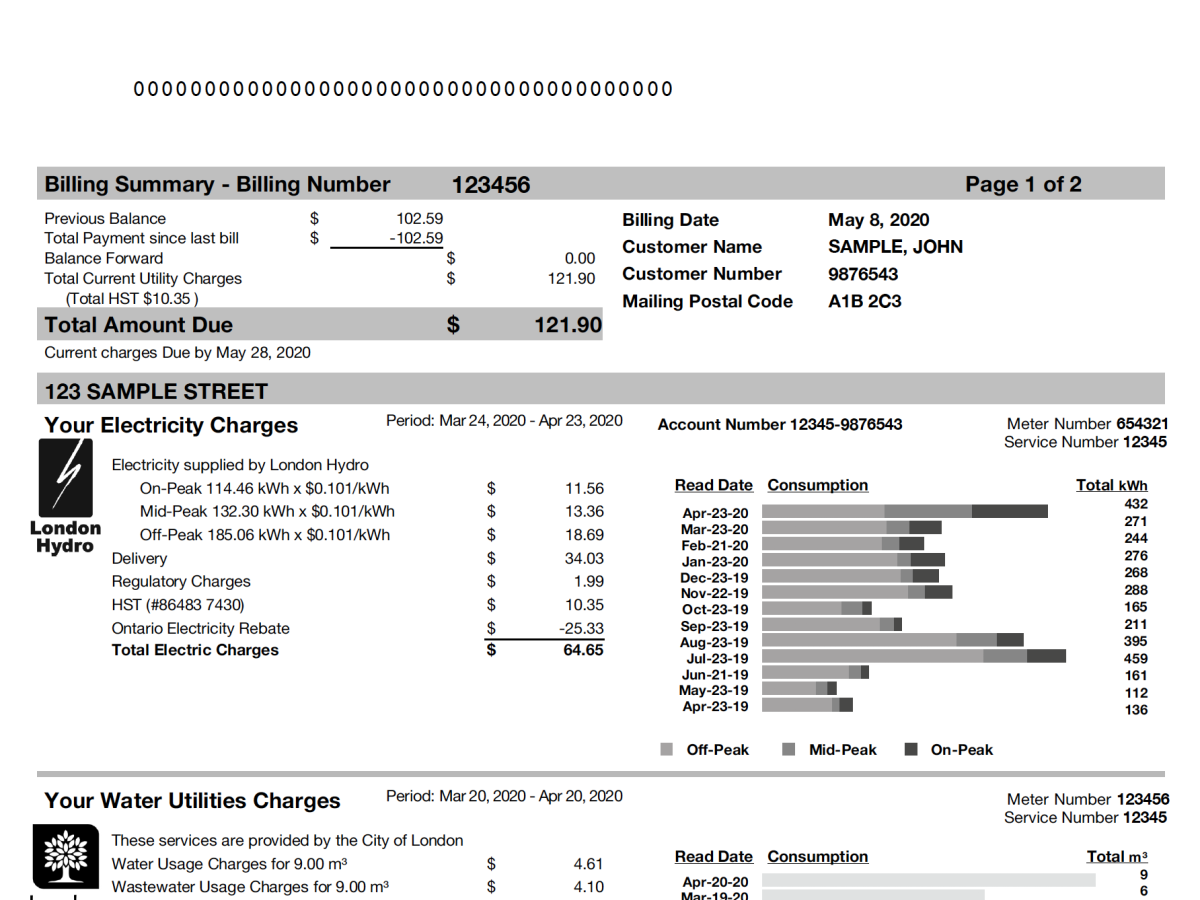Click the Ontario Electricity Rebate line
This screenshot has width=1200, height=900.
point(200,628)
